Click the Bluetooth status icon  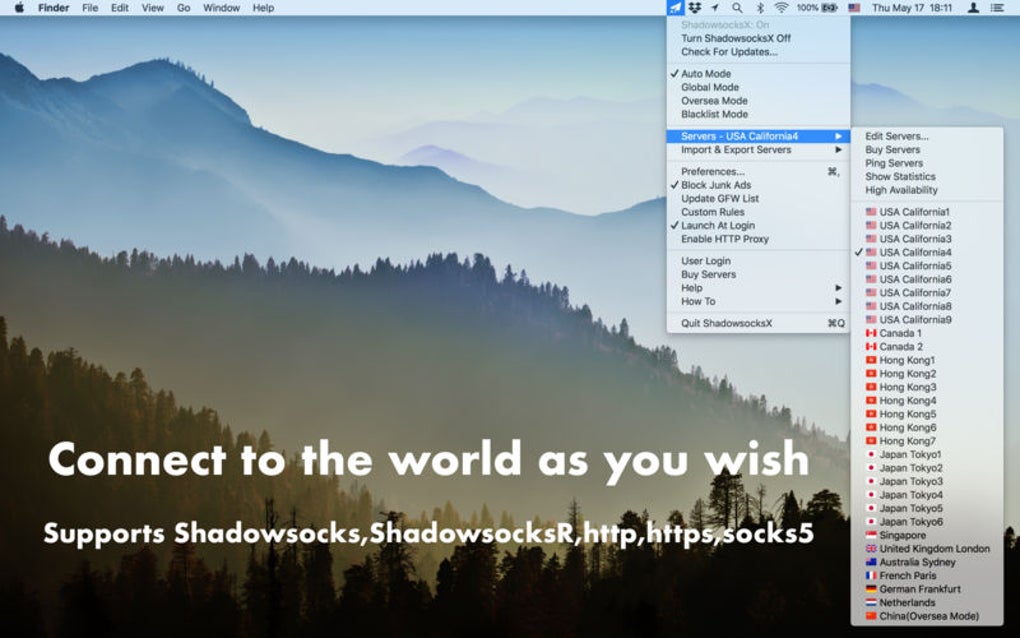760,8
